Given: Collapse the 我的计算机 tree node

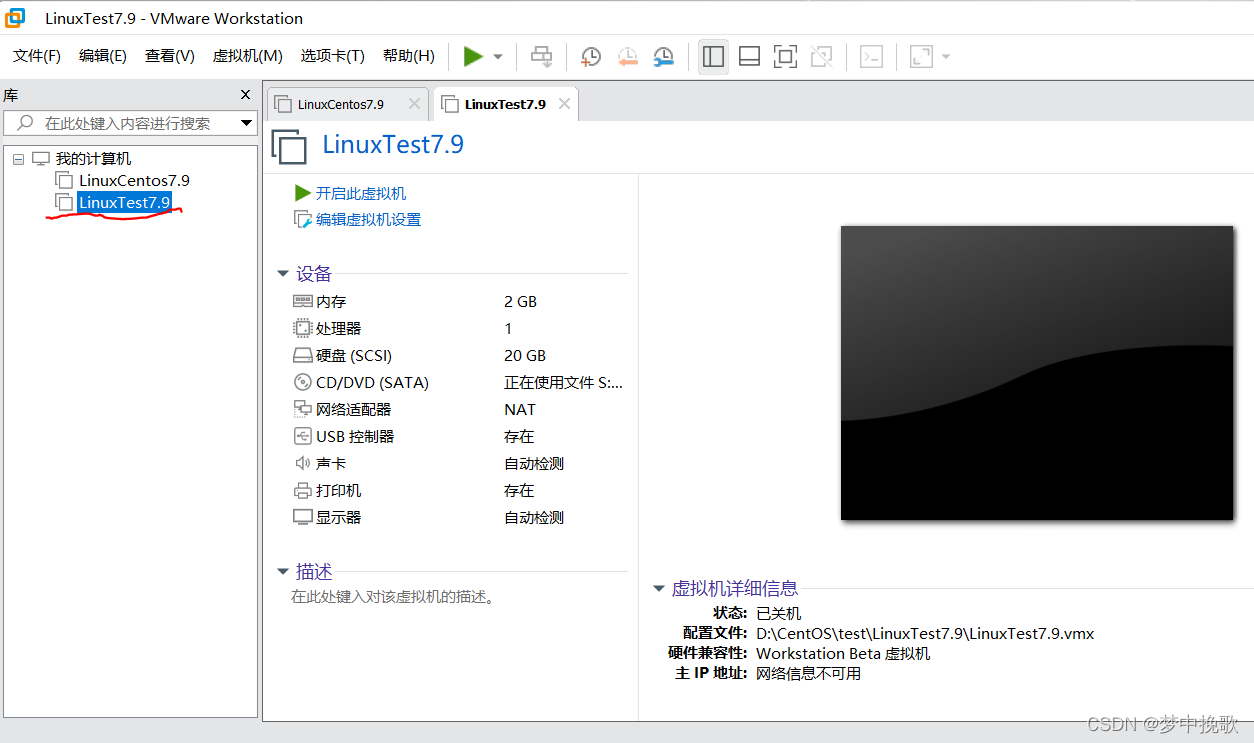Looking at the screenshot, I should tap(19, 159).
